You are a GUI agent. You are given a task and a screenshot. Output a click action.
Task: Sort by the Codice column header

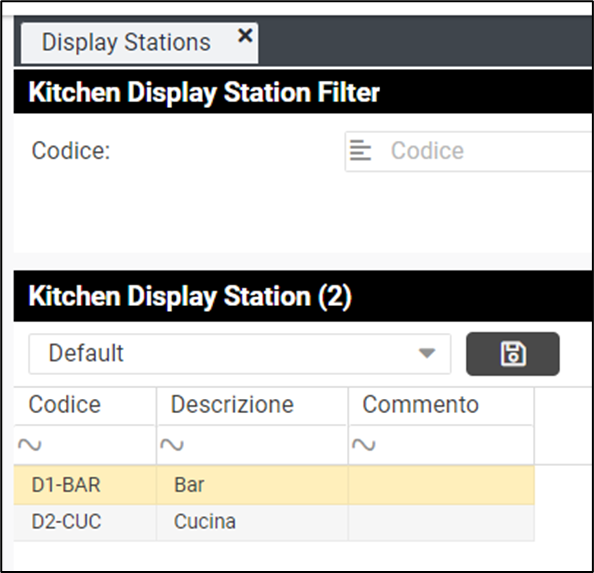(65, 404)
